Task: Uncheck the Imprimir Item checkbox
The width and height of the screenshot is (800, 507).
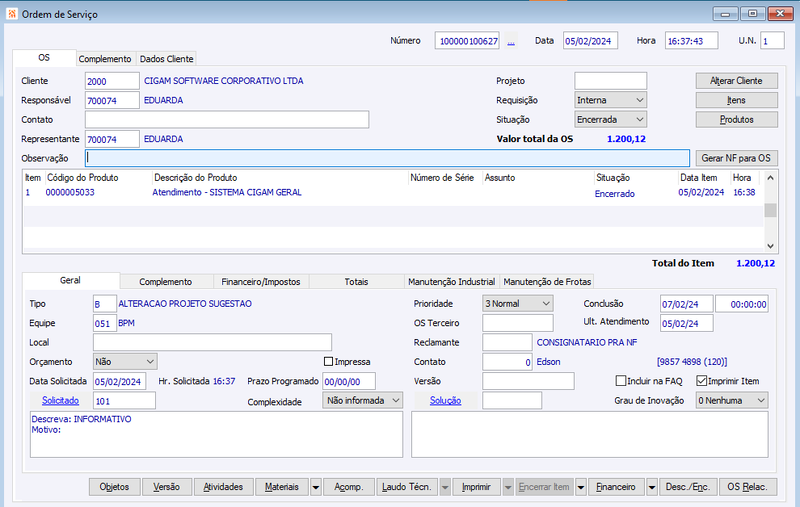Action: coord(702,381)
